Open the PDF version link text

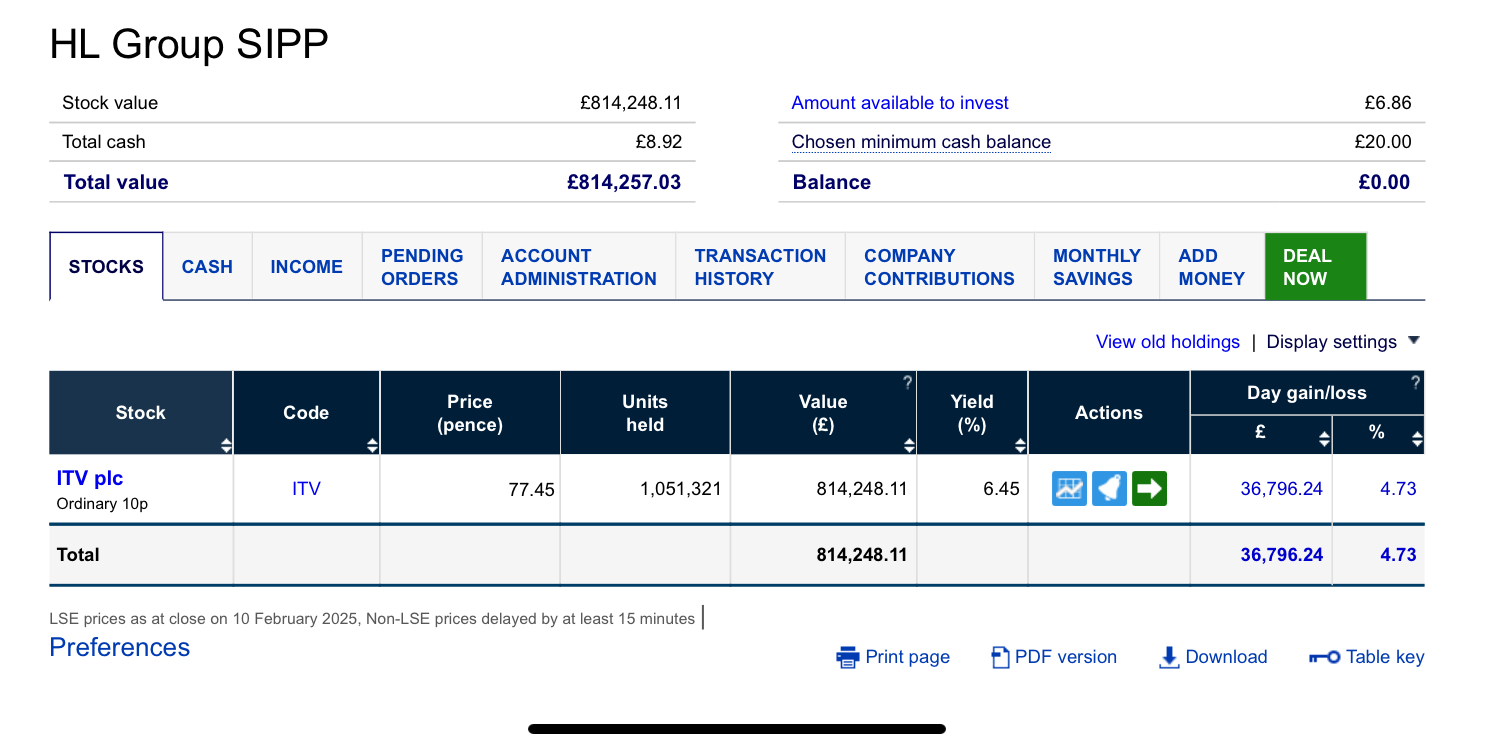(x=1065, y=657)
